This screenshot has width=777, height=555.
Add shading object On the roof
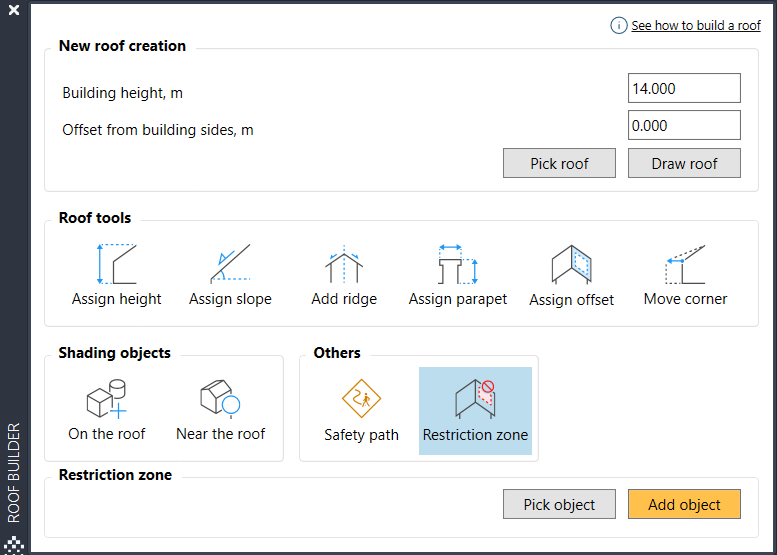107,411
